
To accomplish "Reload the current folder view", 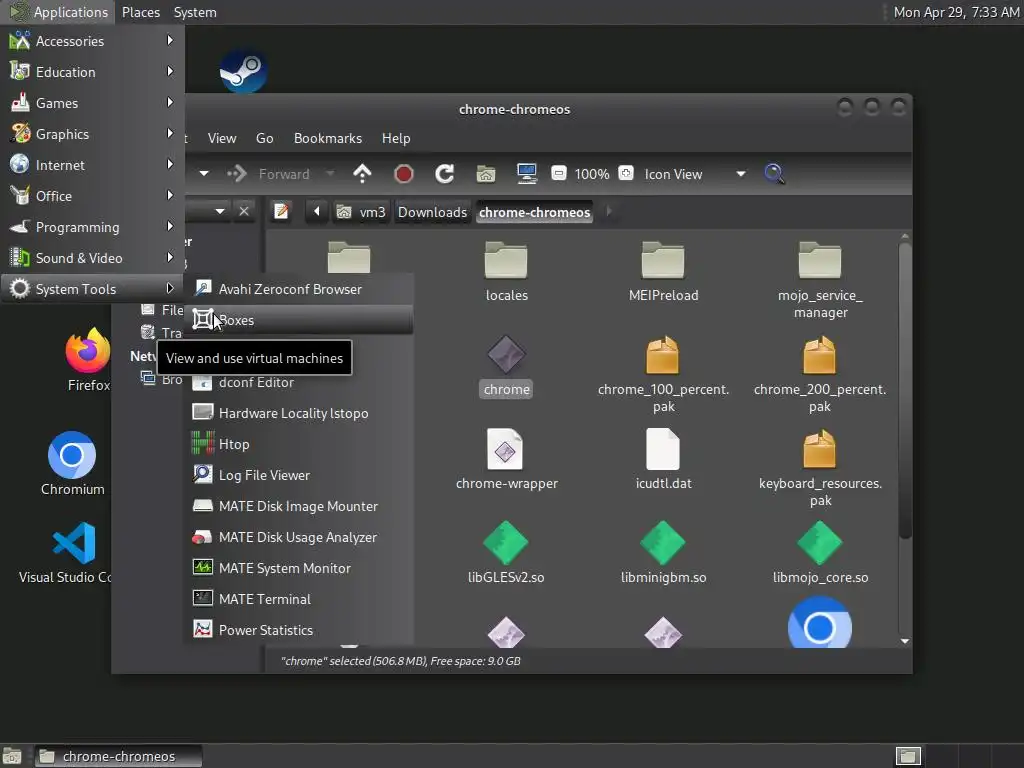I will point(445,174).
